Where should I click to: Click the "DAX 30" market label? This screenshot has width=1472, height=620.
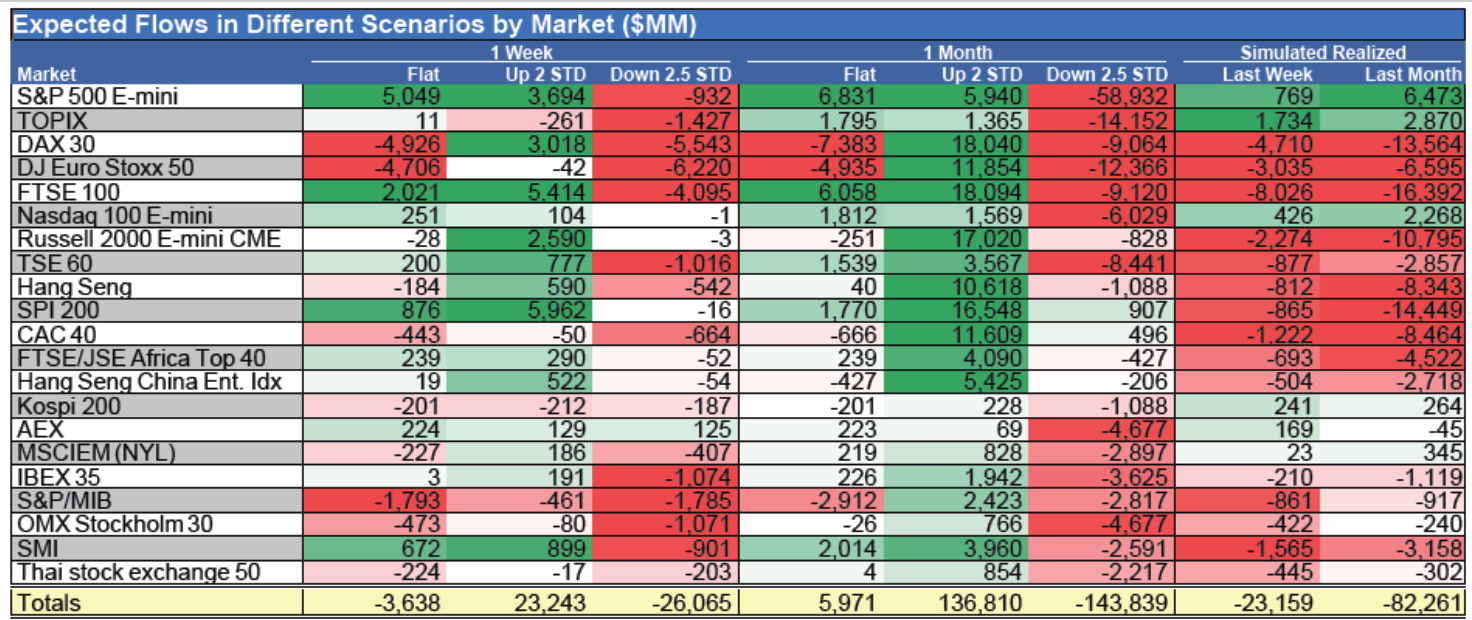(54, 144)
